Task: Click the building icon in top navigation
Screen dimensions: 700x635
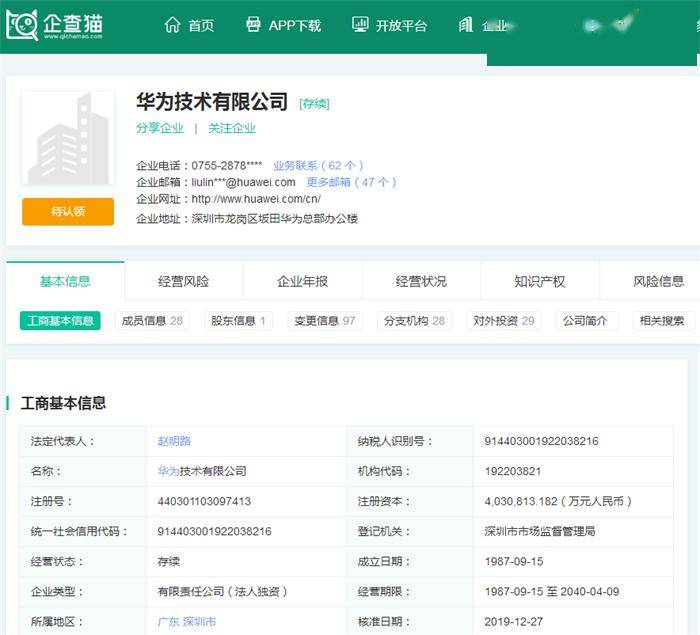Action: tap(466, 25)
